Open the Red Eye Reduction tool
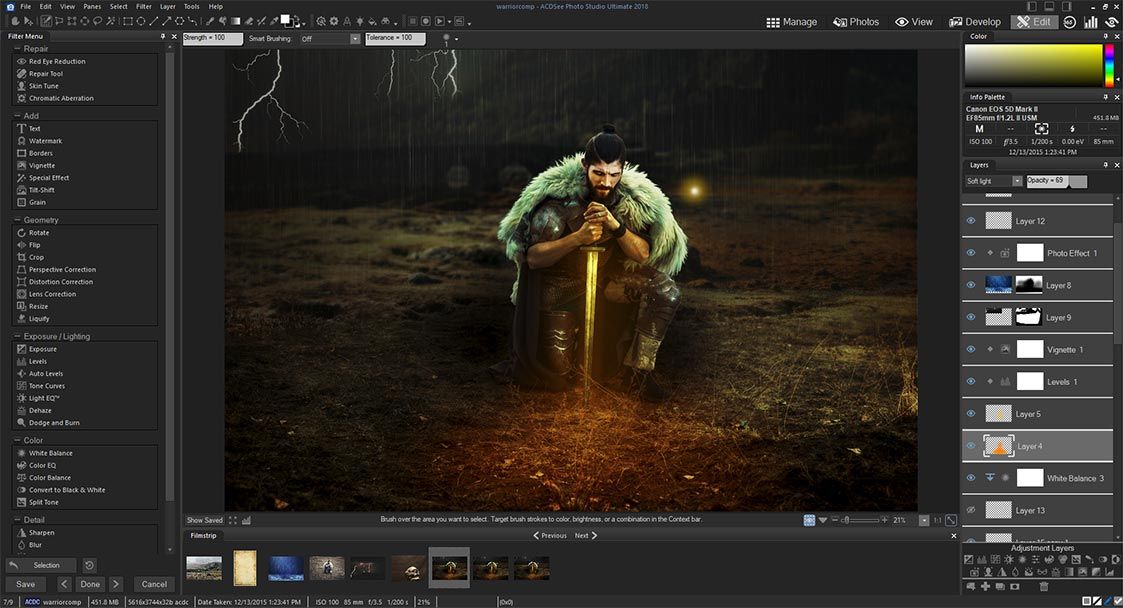 coord(57,62)
